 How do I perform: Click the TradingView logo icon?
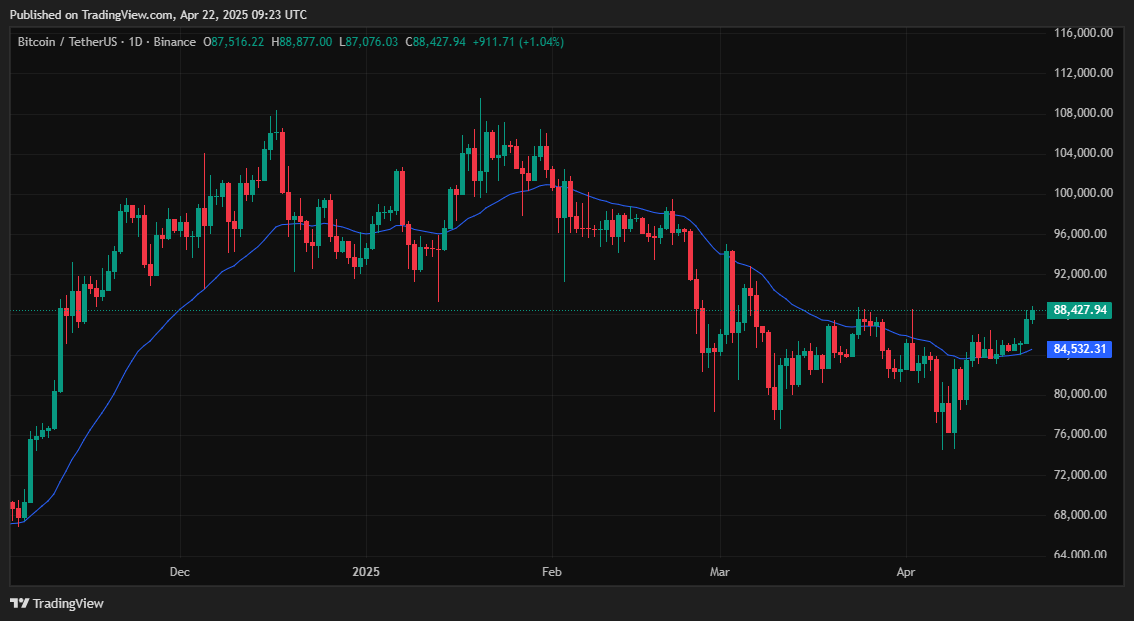pyautogui.click(x=20, y=604)
